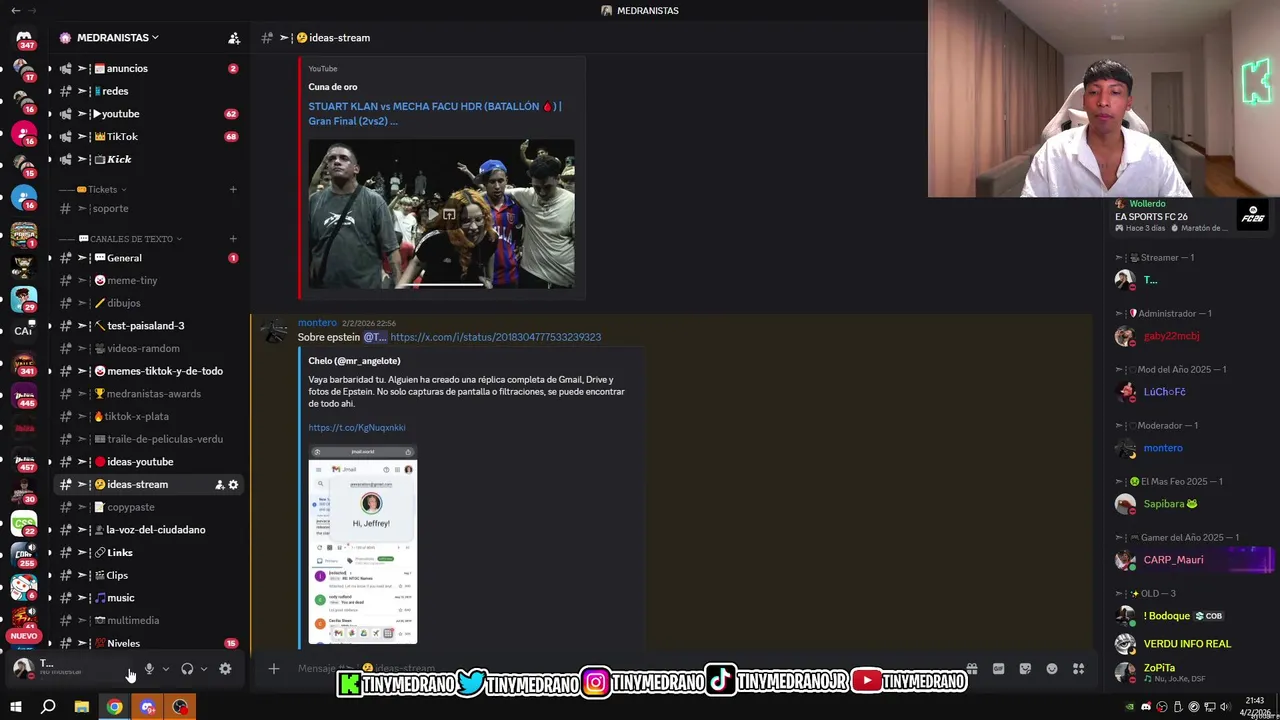Open the sticker picker
Image resolution: width=1280 pixels, height=720 pixels.
(x=1025, y=669)
